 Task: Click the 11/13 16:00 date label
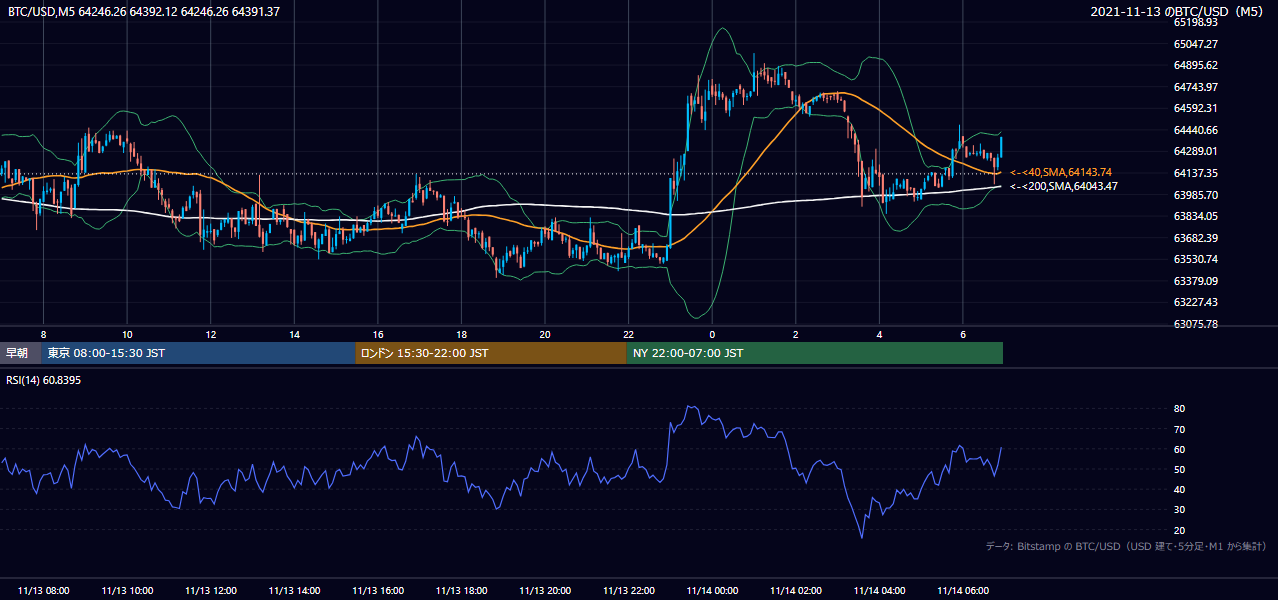(x=378, y=591)
